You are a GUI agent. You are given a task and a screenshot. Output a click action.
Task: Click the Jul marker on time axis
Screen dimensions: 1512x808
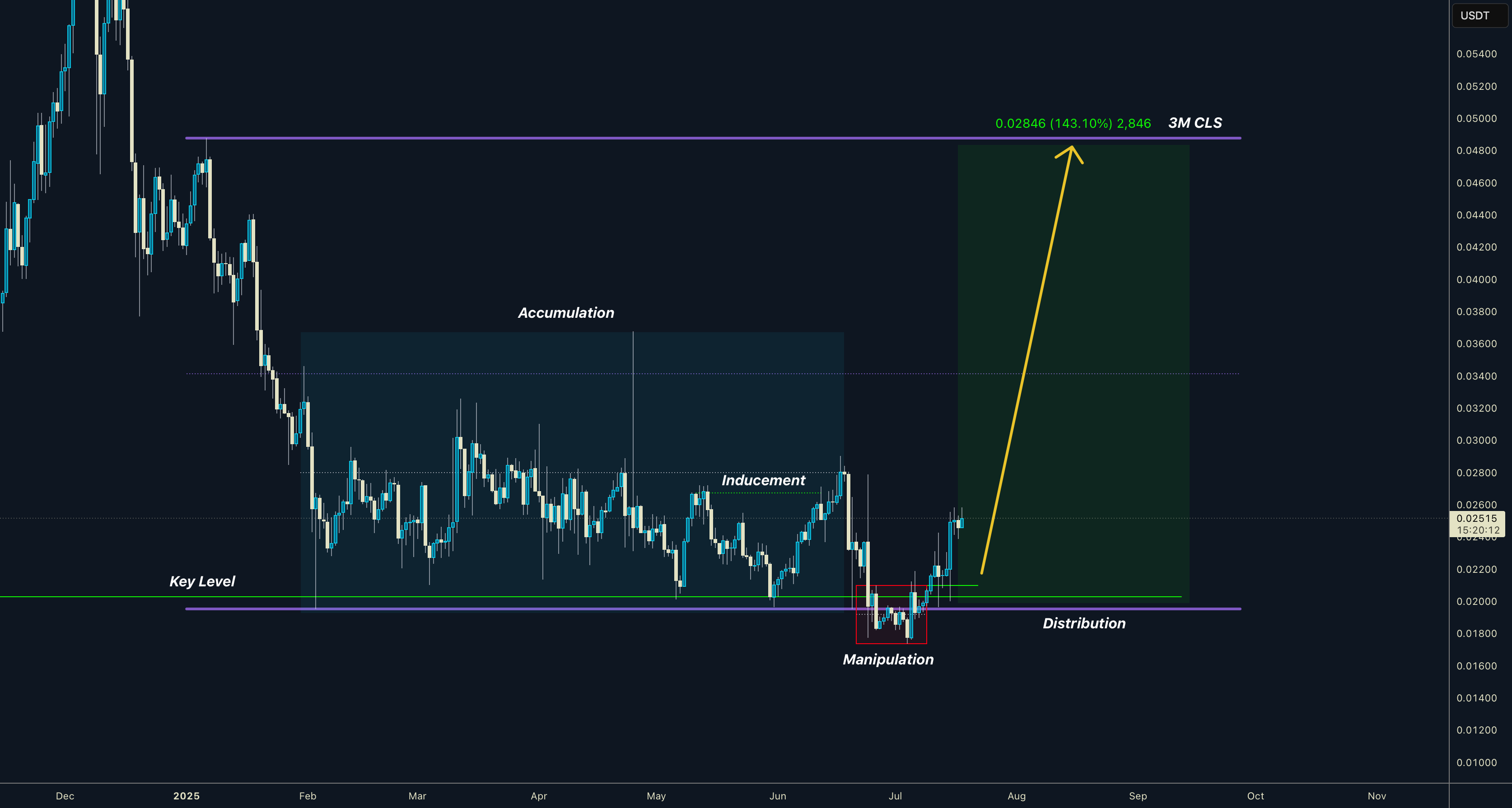895,796
